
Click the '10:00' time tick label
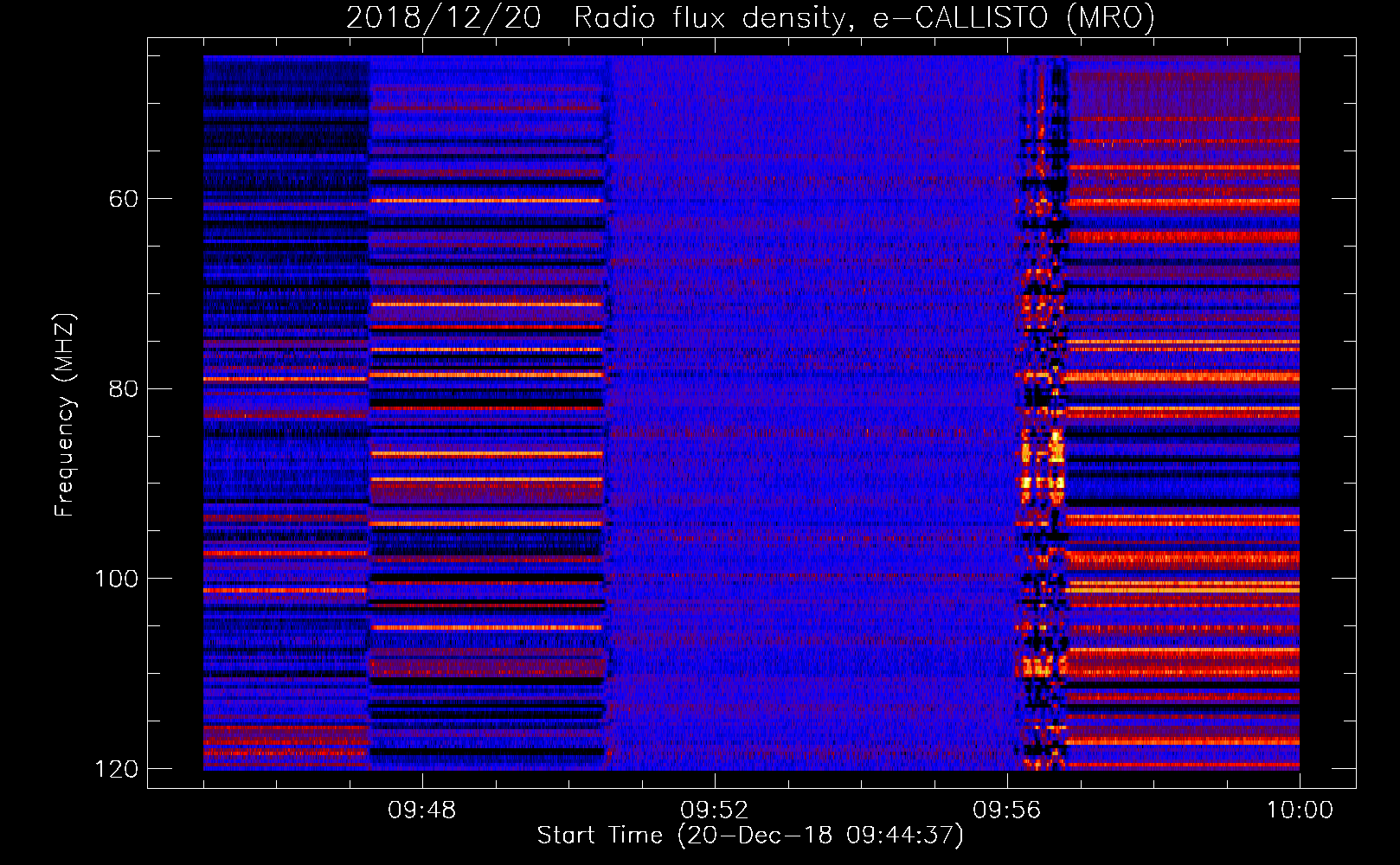pos(1300,811)
